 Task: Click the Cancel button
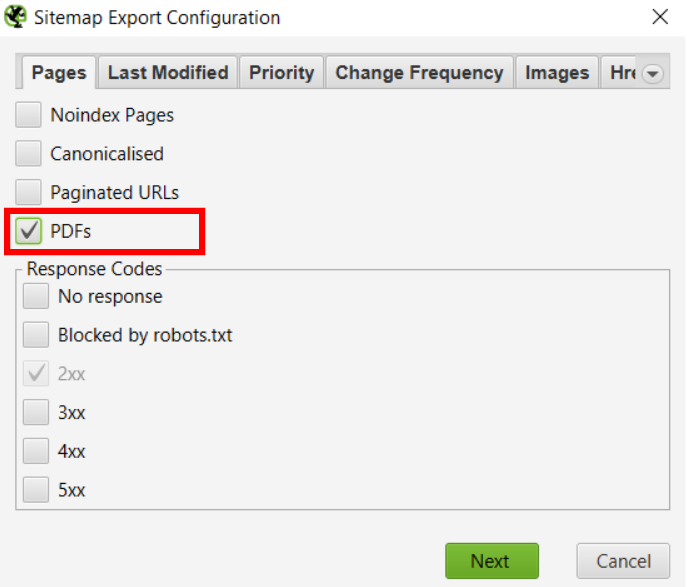[x=623, y=561]
